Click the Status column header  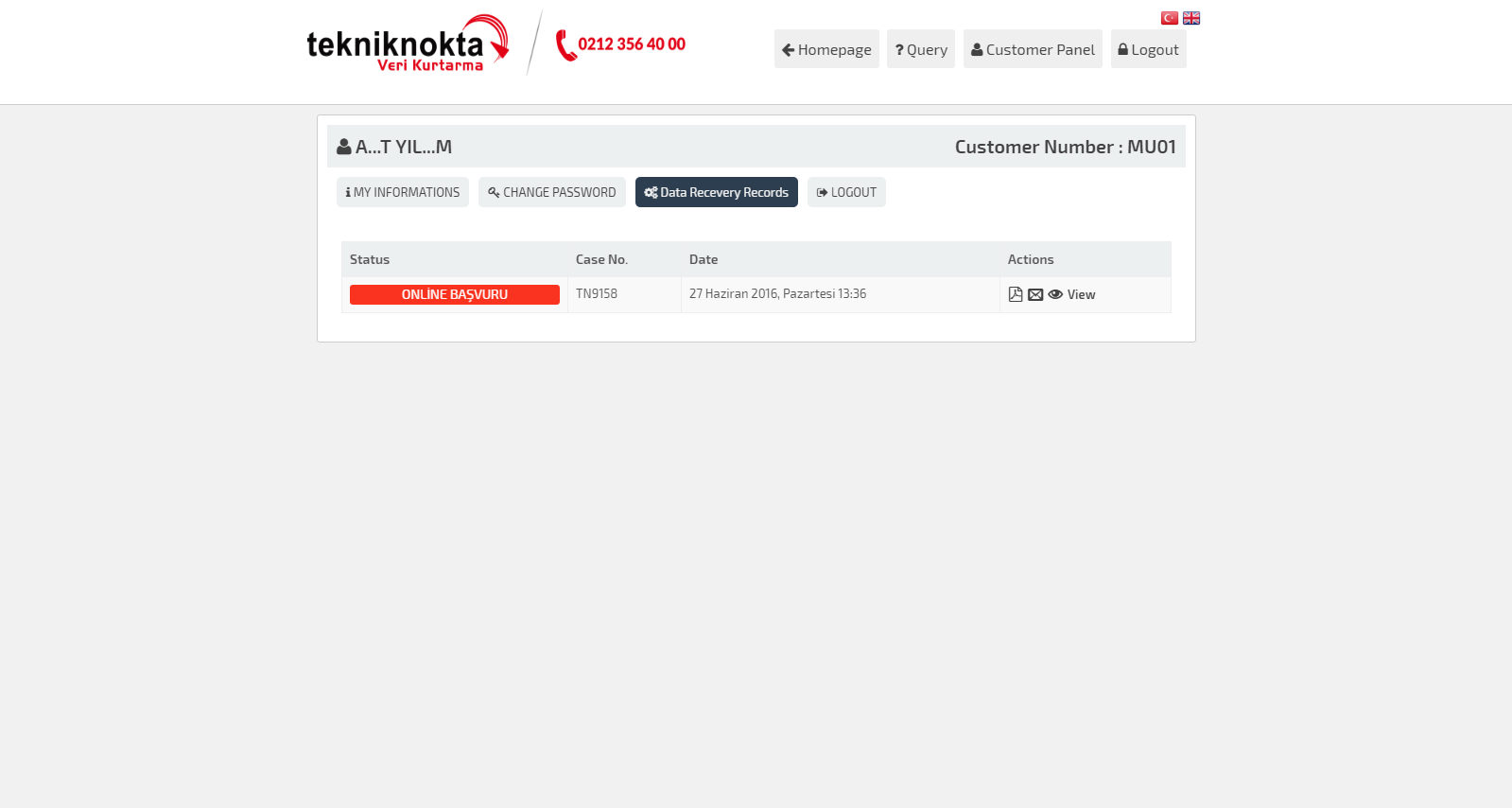click(370, 259)
